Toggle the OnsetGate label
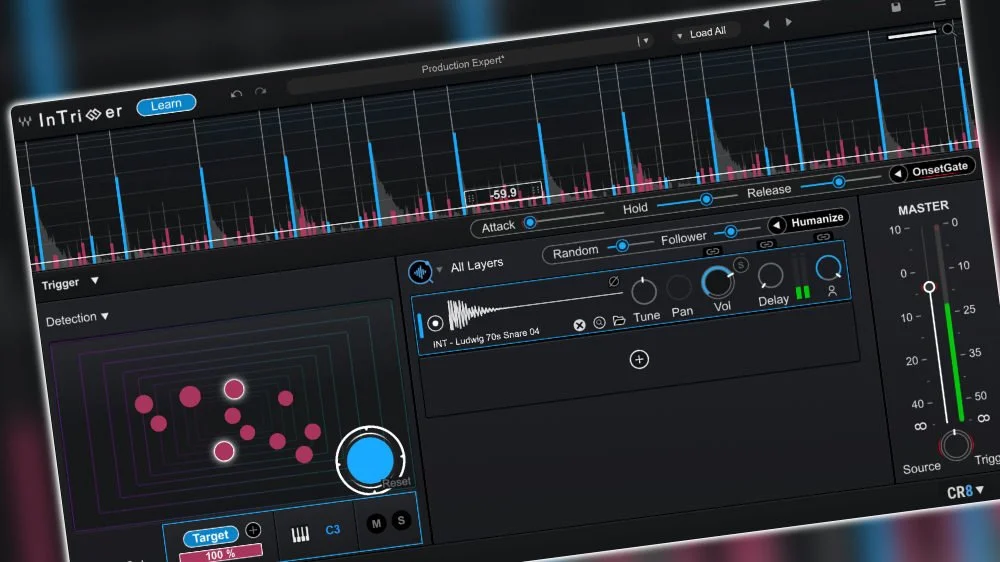The height and width of the screenshot is (562, 1000). (x=939, y=168)
